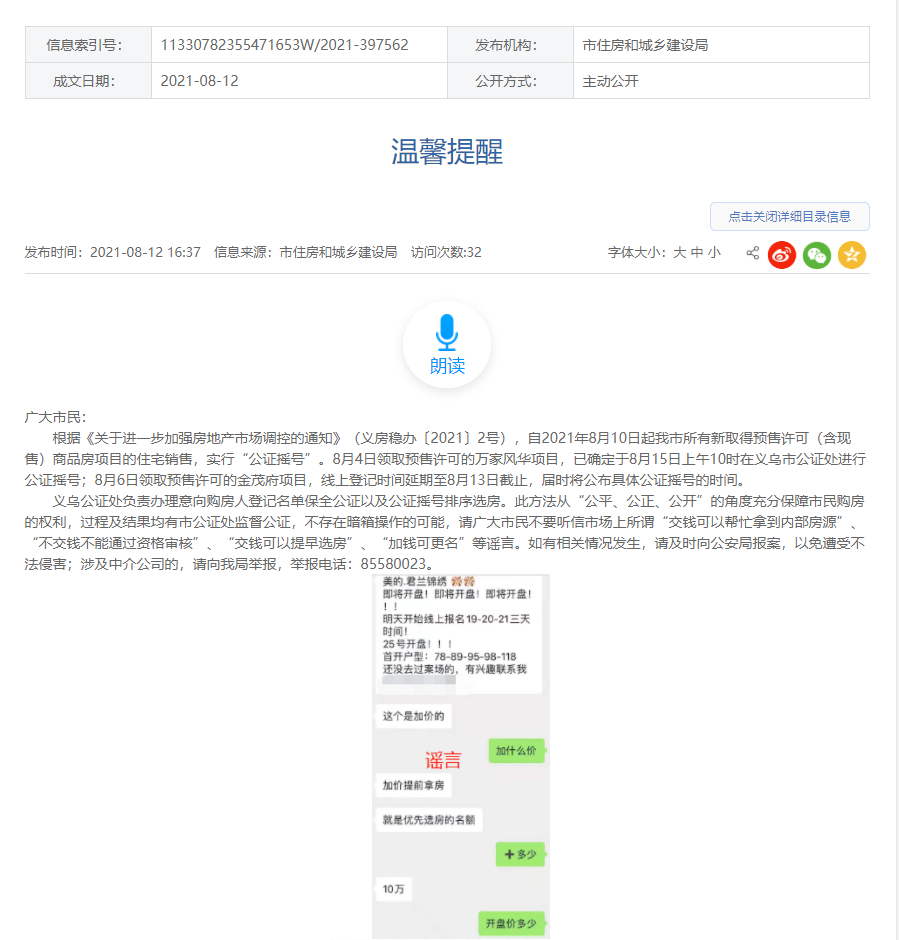Set font size to 小
The height and width of the screenshot is (940, 899).
[714, 253]
